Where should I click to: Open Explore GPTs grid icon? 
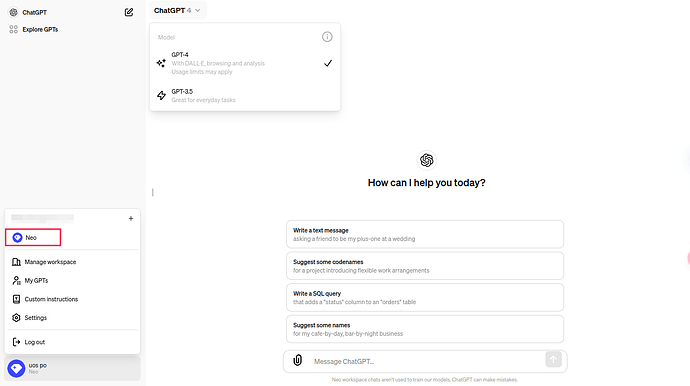coord(14,29)
